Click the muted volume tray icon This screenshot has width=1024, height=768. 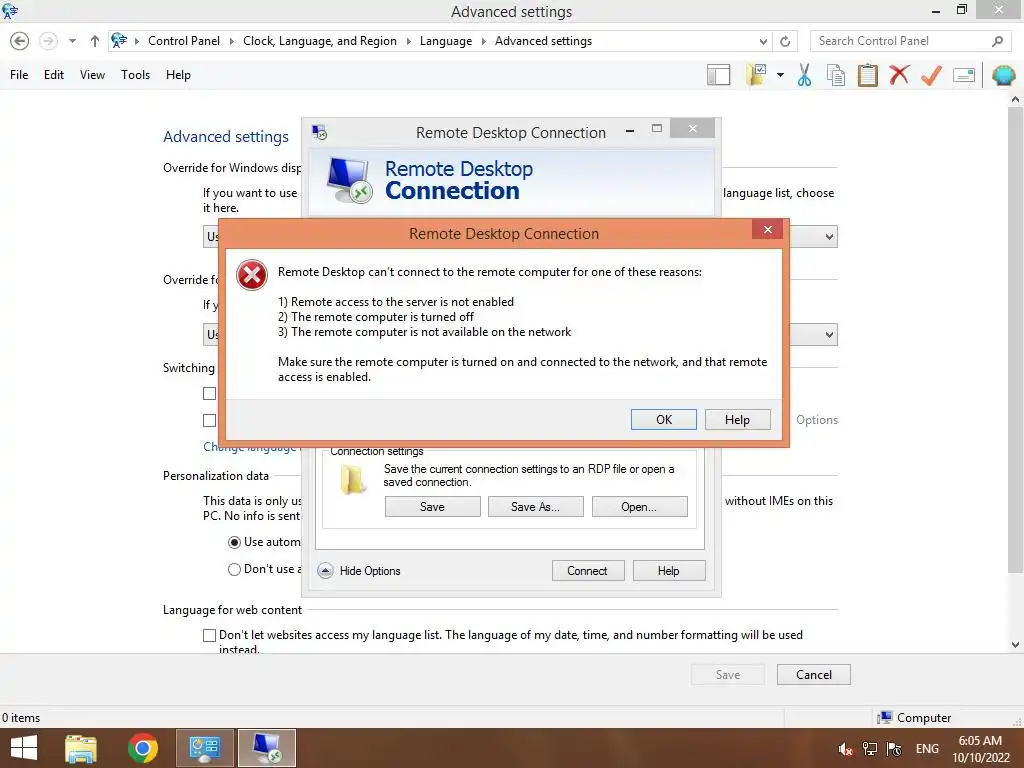click(846, 749)
